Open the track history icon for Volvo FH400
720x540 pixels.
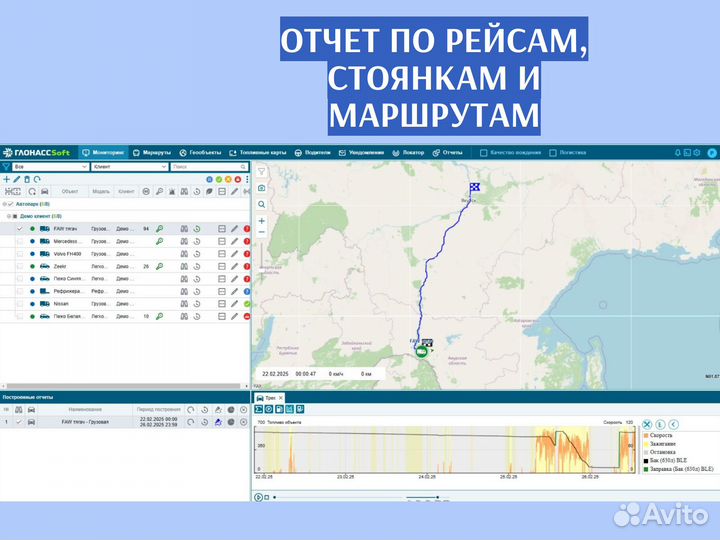click(x=197, y=253)
